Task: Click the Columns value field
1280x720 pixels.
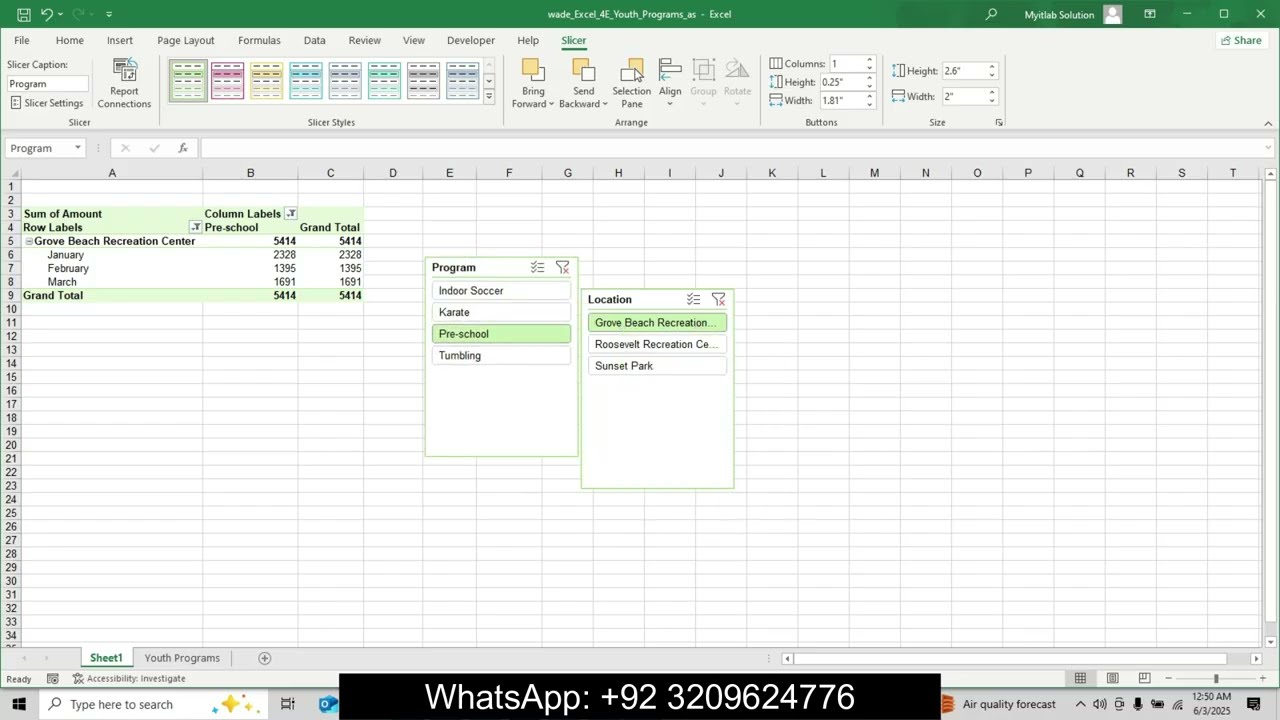Action: (x=845, y=64)
